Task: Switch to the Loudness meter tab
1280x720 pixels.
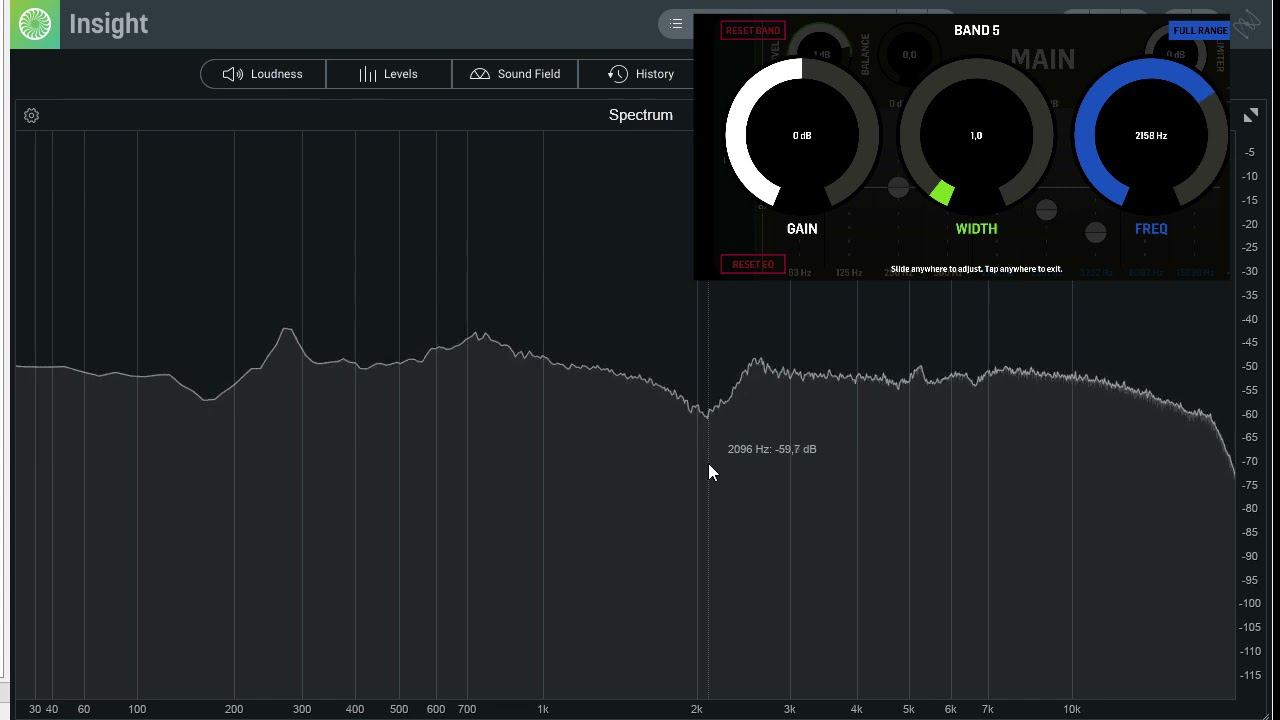Action: (263, 74)
